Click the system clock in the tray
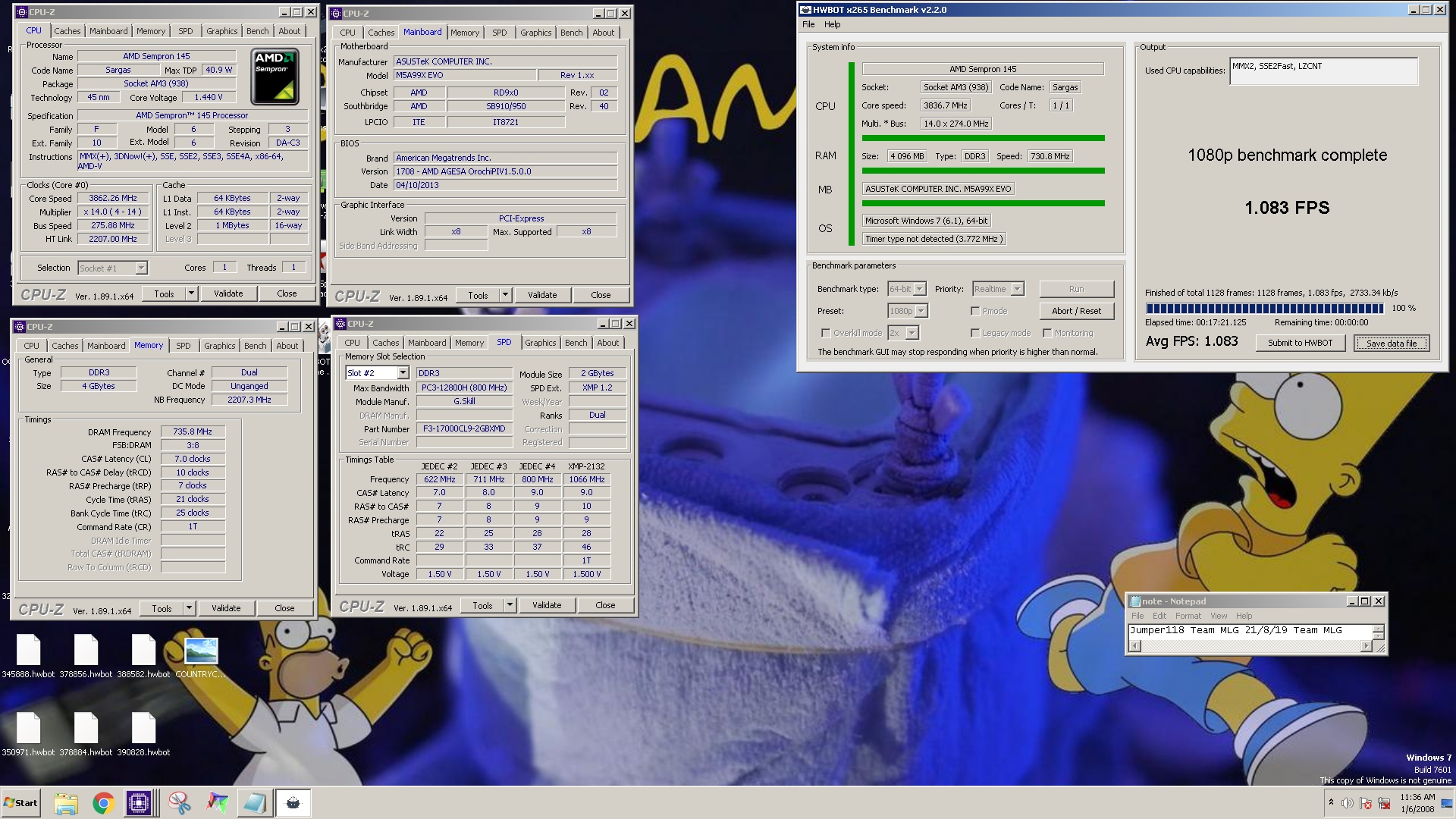The height and width of the screenshot is (819, 1456). [1417, 803]
